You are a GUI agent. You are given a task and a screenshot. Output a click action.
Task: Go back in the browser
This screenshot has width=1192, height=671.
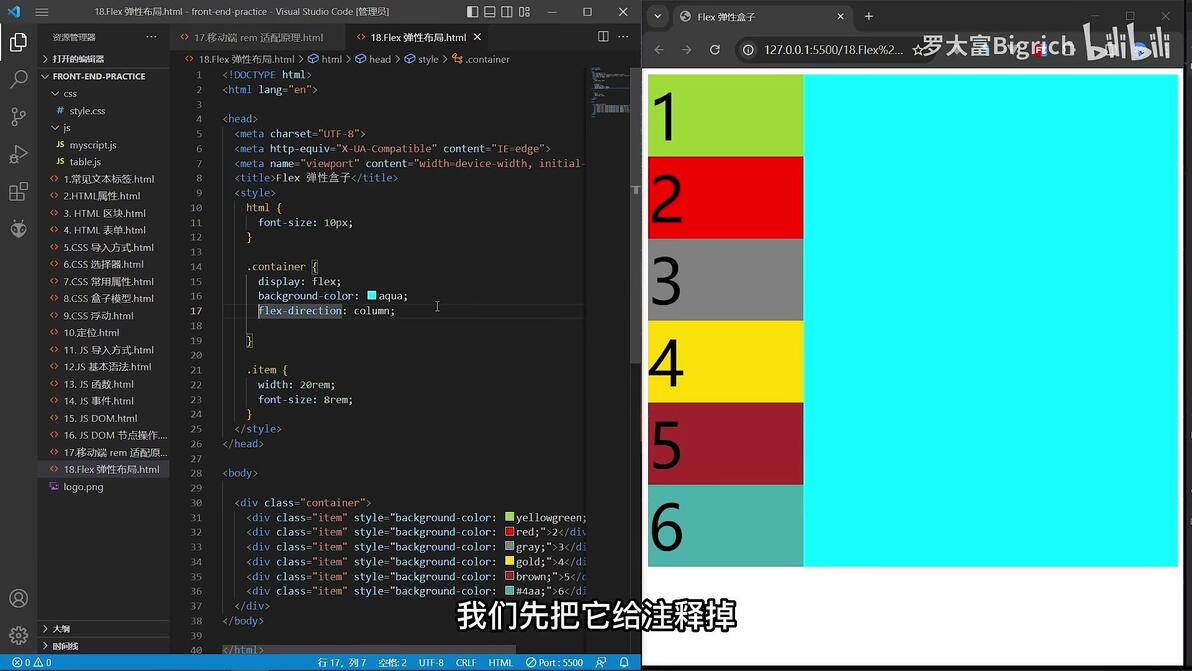[x=659, y=49]
